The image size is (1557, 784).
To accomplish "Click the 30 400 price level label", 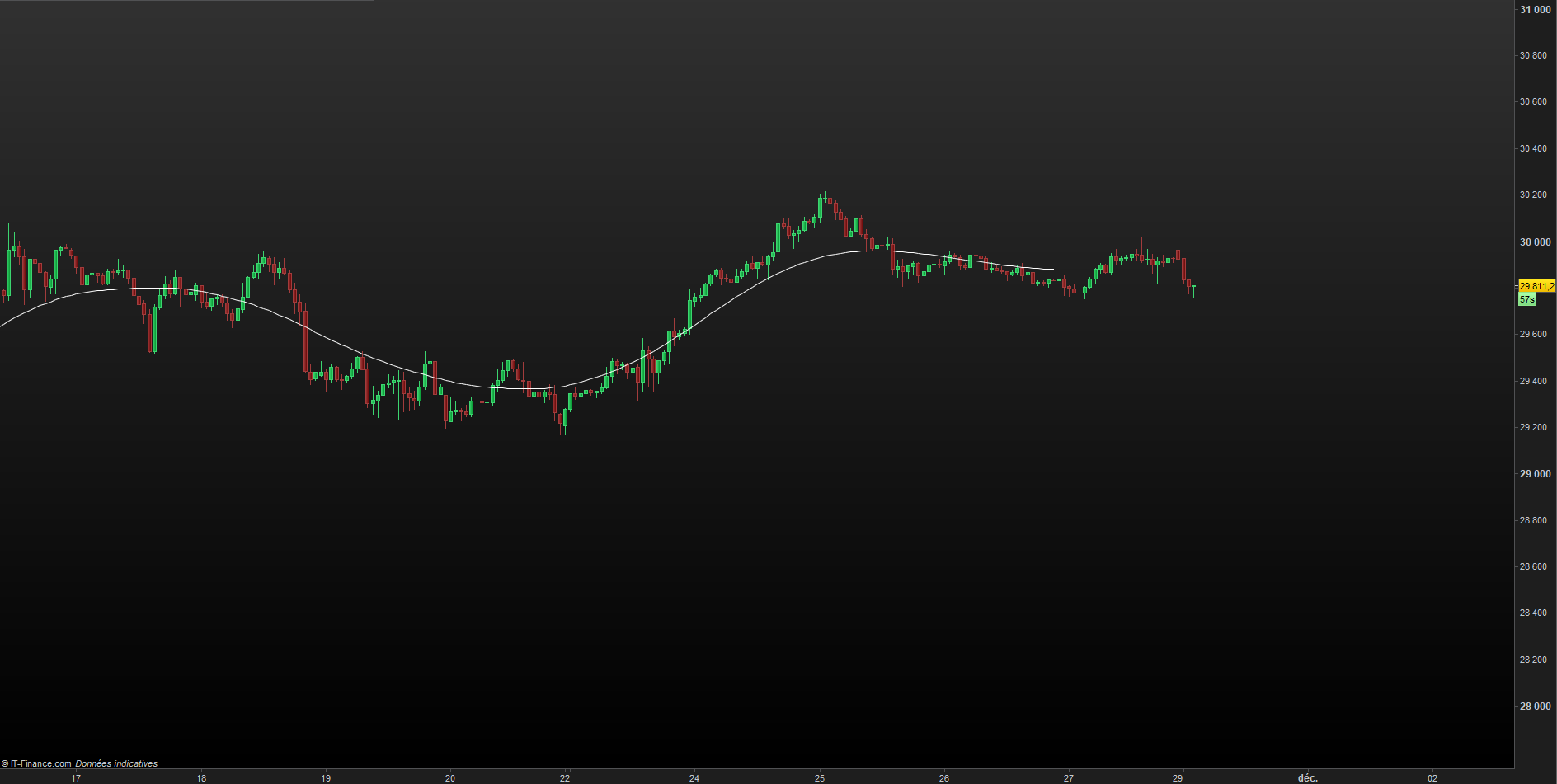I will (1533, 149).
